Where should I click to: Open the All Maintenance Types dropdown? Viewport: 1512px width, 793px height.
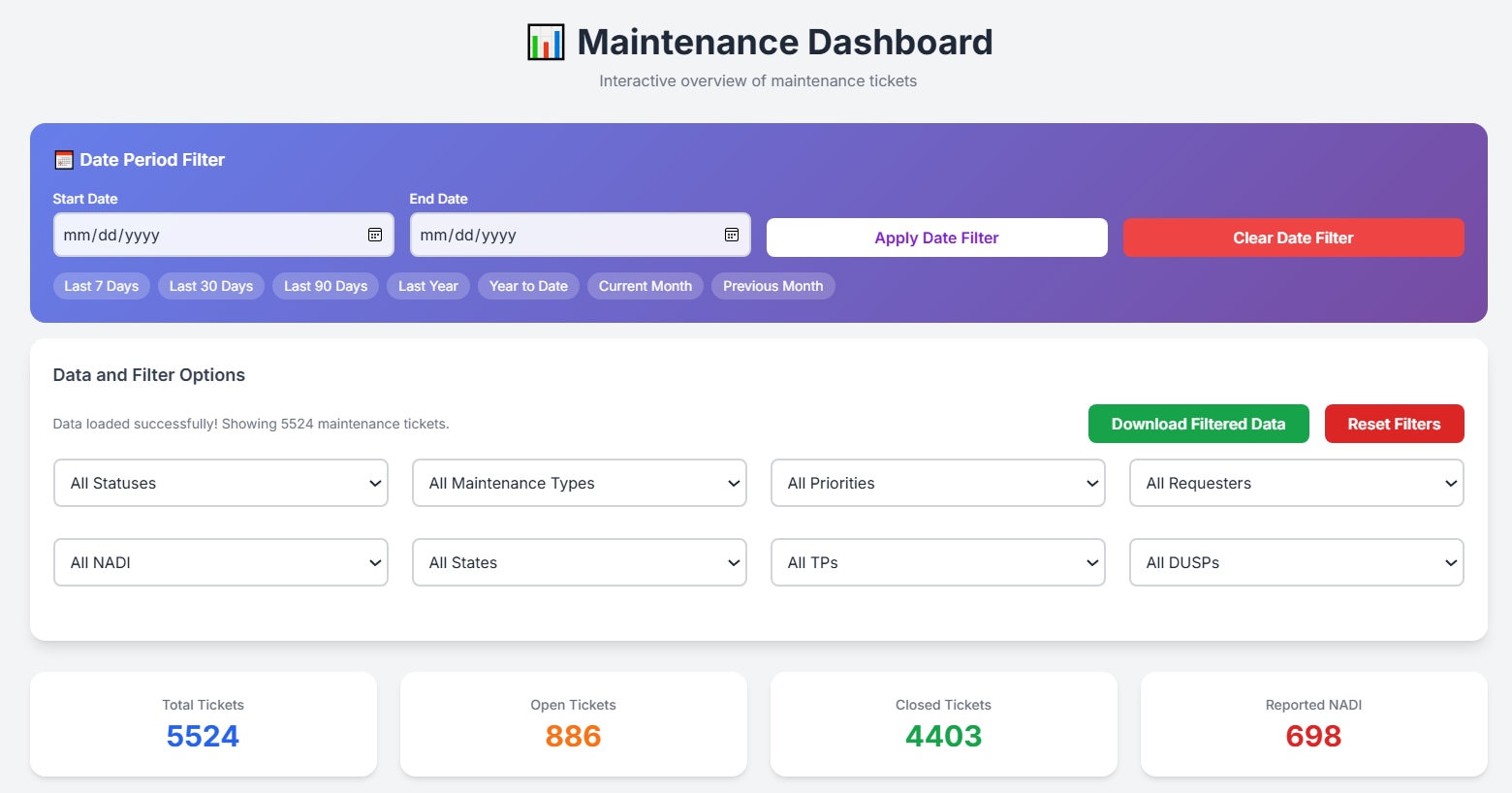580,483
